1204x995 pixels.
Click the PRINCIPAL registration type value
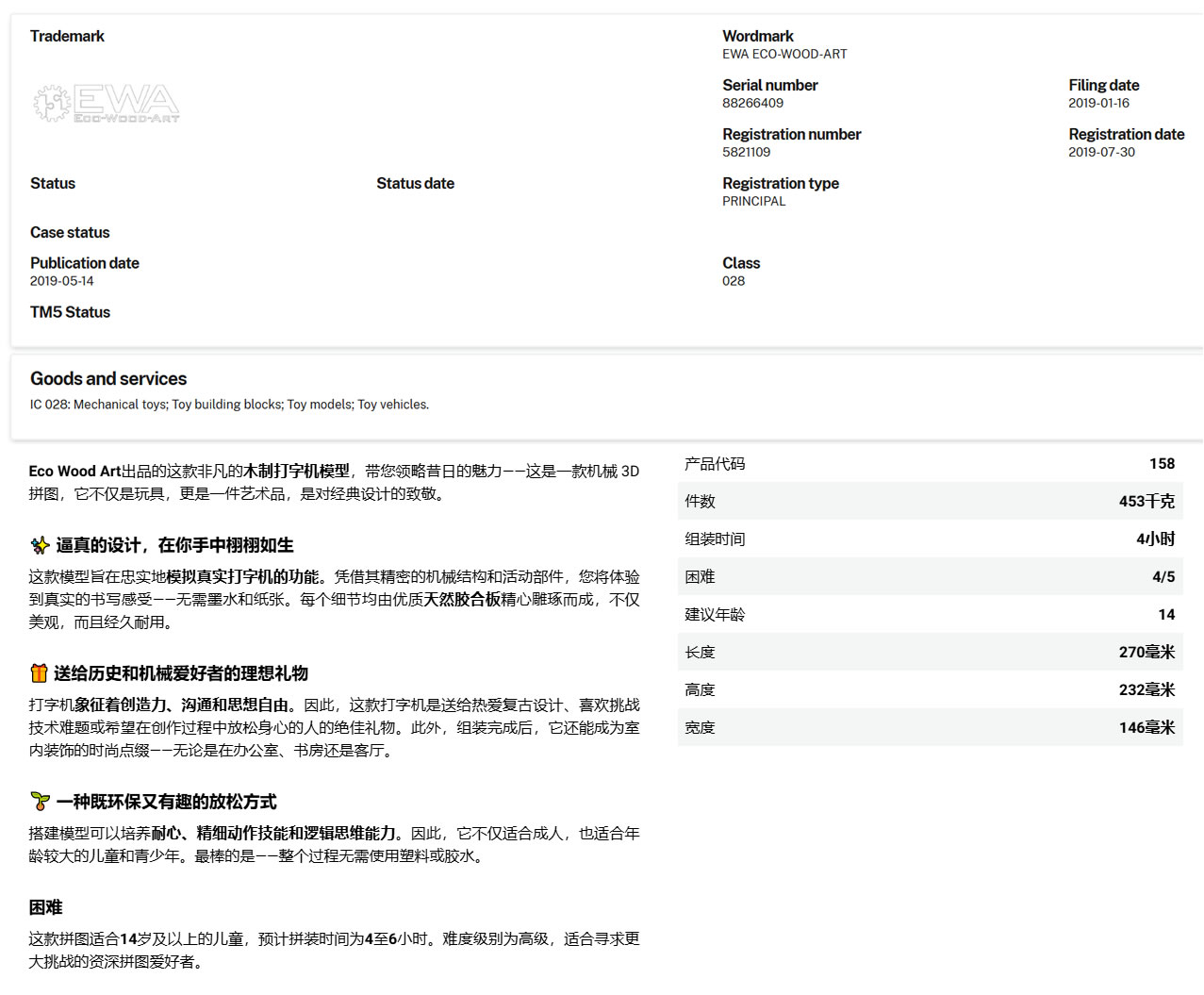[753, 201]
